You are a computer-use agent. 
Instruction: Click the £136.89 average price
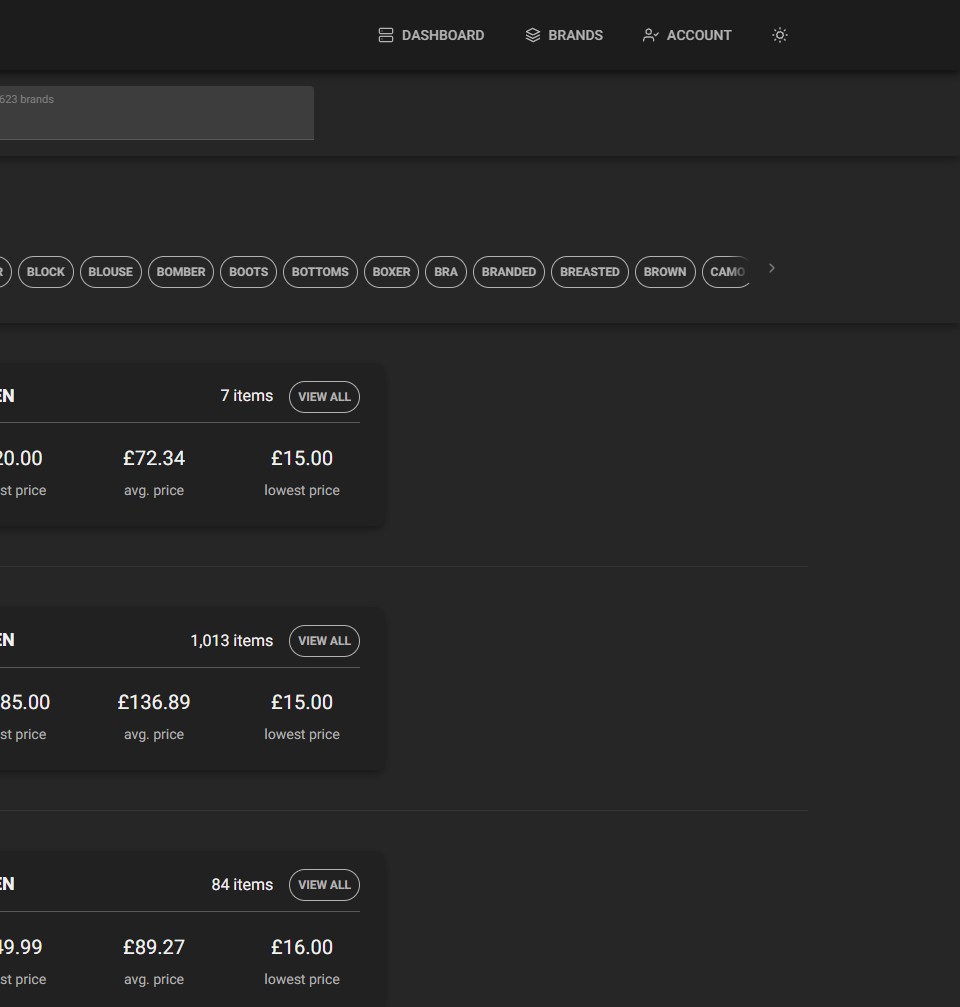154,702
